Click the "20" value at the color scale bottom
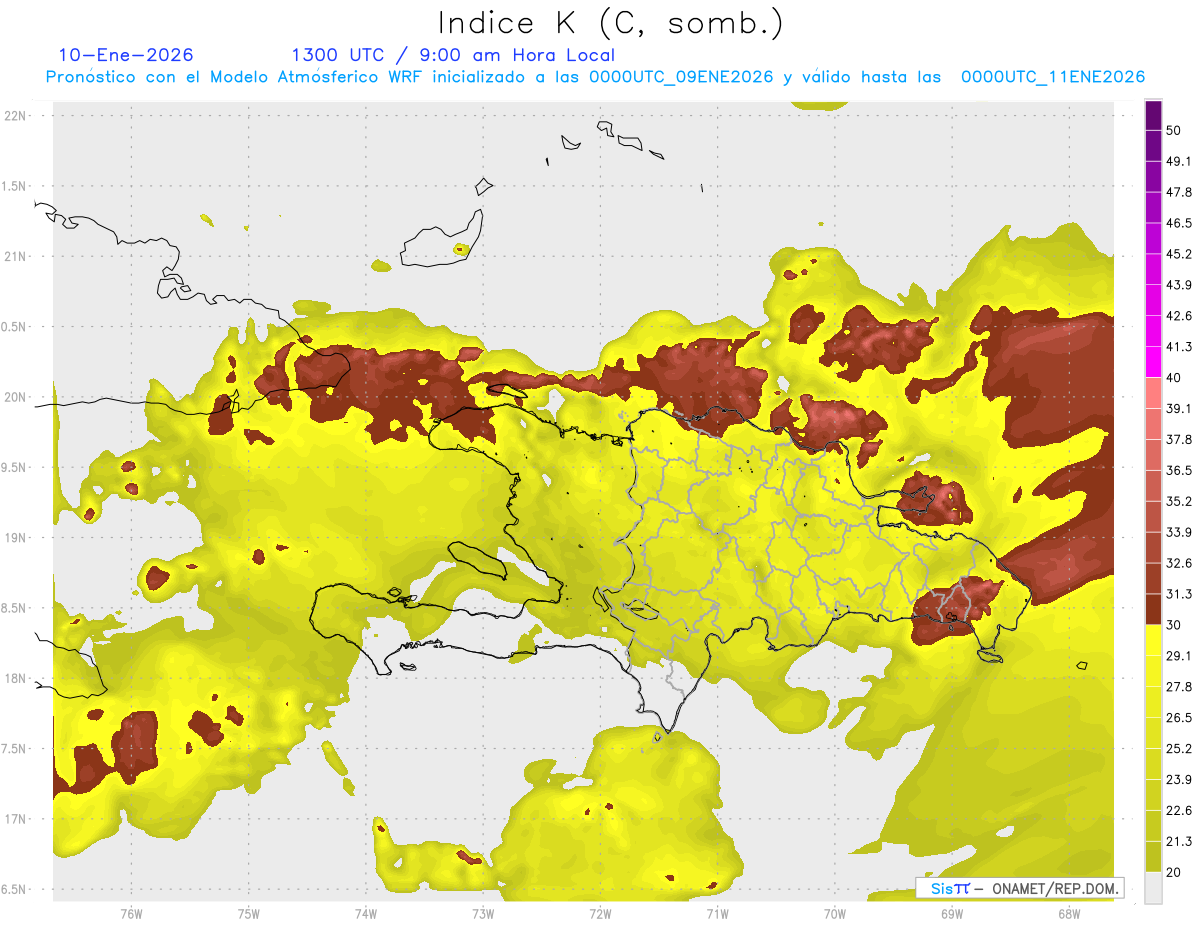 coord(1174,872)
